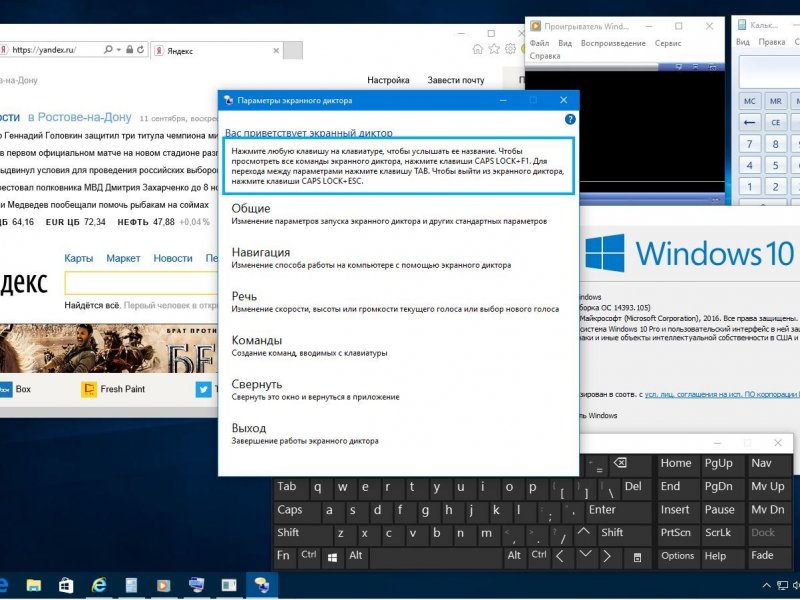The image size is (800, 600).
Task: Choose Свернуть to minimize Narrator window
Action: 315,390
